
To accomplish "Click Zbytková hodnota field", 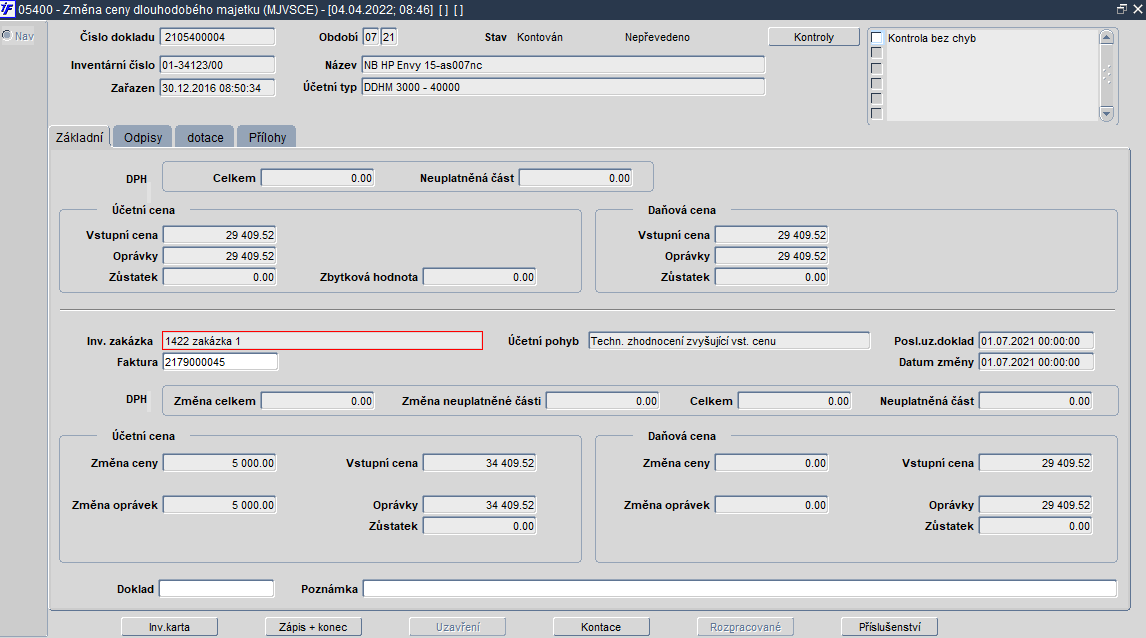I will [479, 277].
